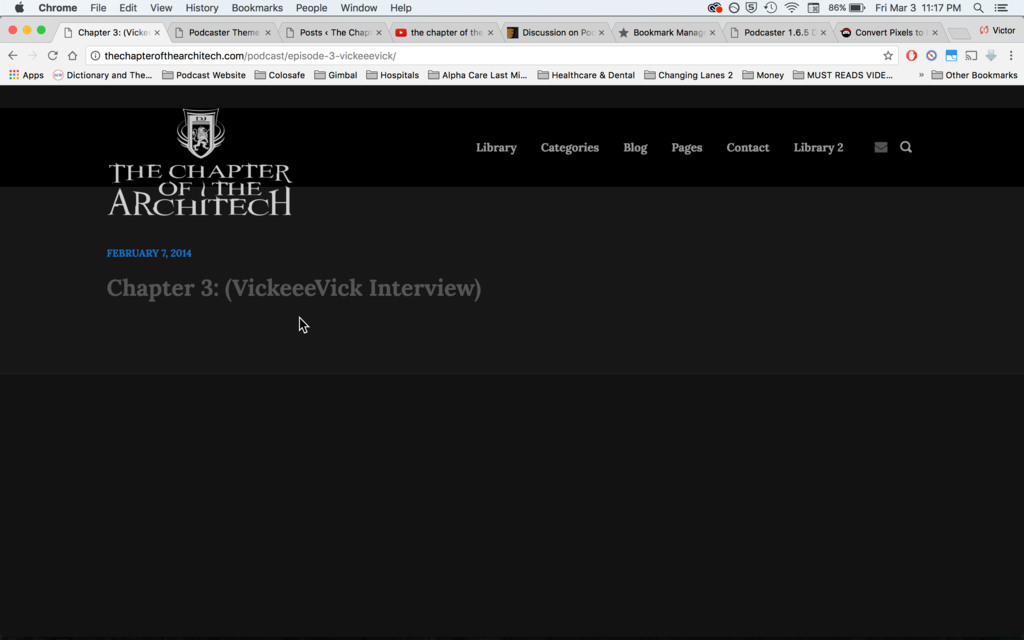Image resolution: width=1024 pixels, height=640 pixels.
Task: Expand the hidden bookmarks overflow chevron
Action: tap(921, 75)
